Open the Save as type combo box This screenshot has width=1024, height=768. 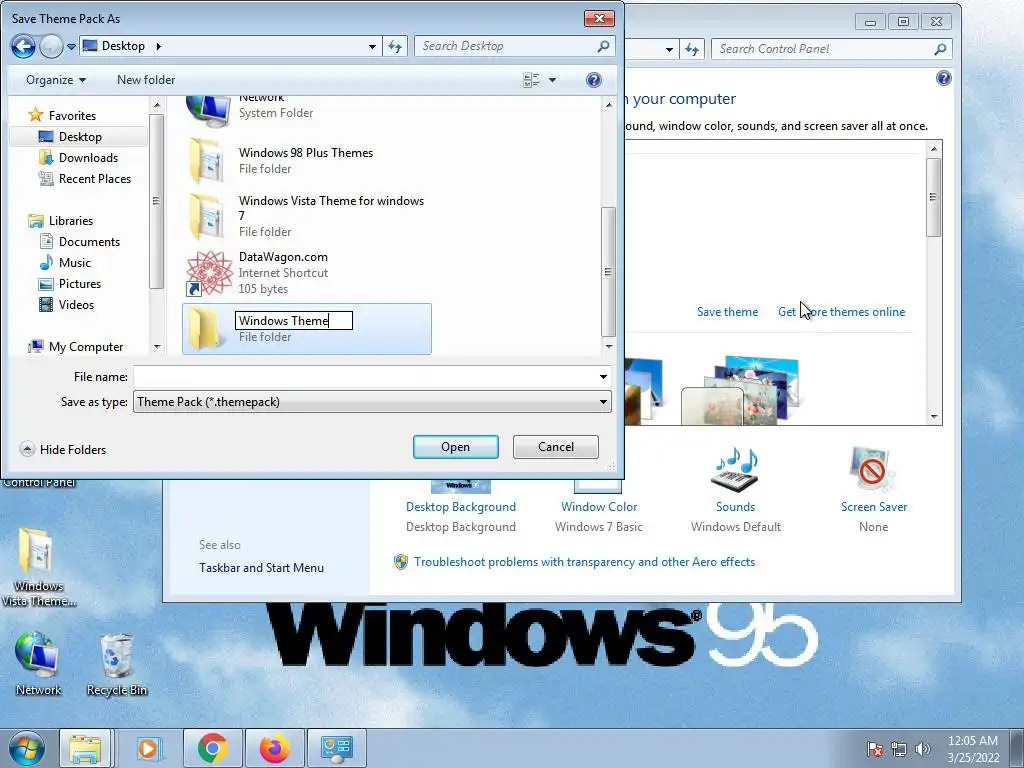pos(372,402)
